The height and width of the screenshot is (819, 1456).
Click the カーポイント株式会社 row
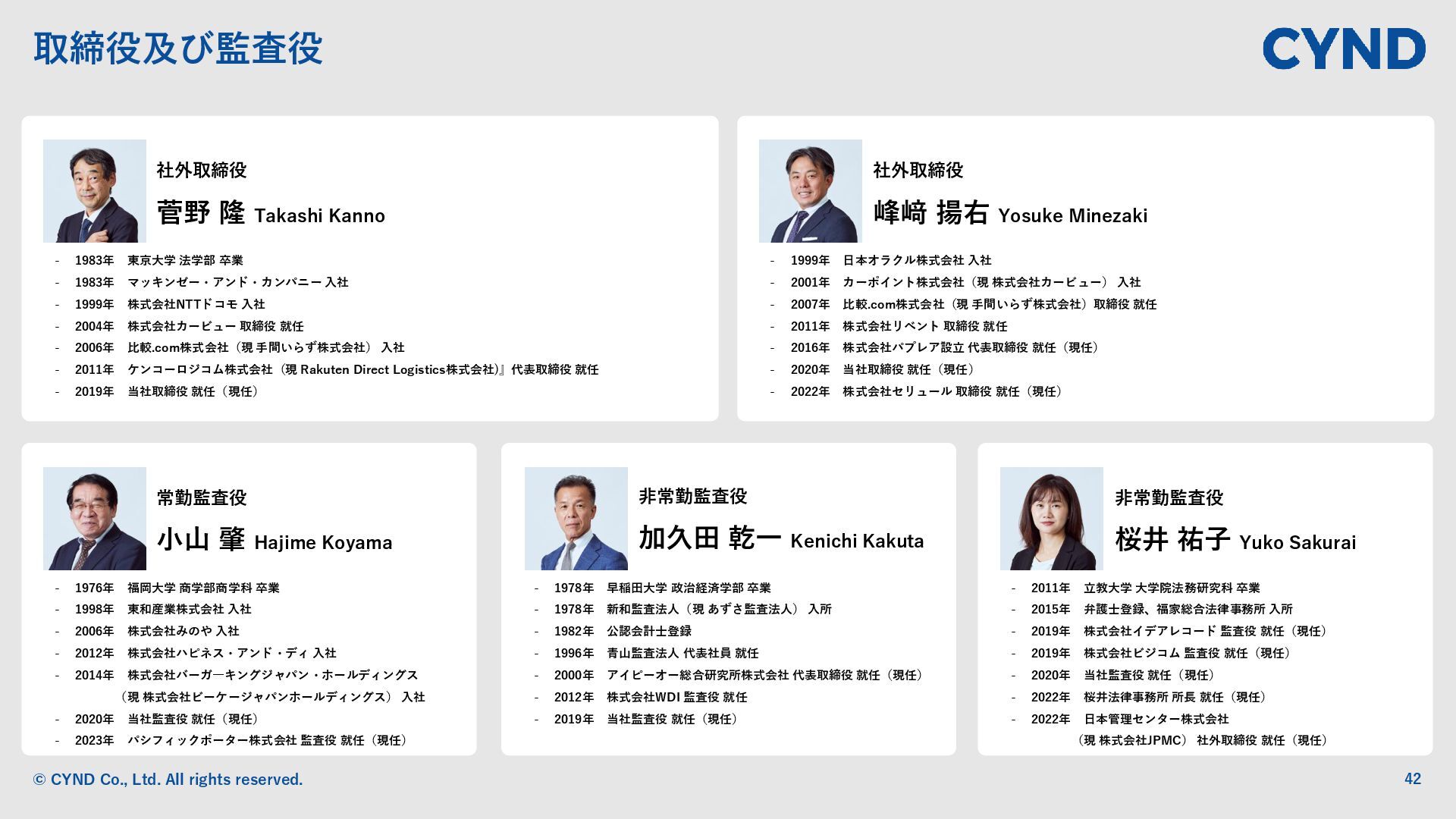click(x=955, y=282)
